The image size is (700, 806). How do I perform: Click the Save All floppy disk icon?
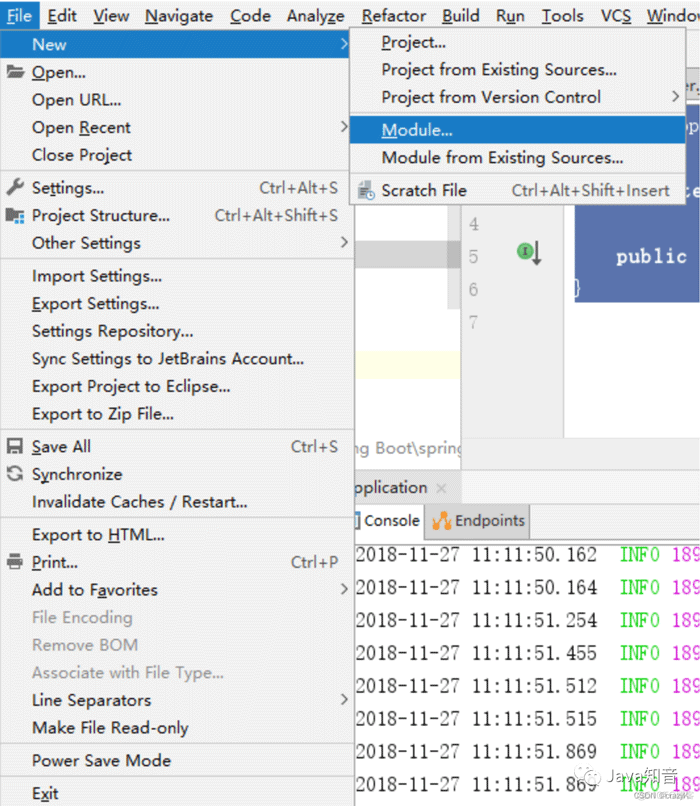point(15,446)
